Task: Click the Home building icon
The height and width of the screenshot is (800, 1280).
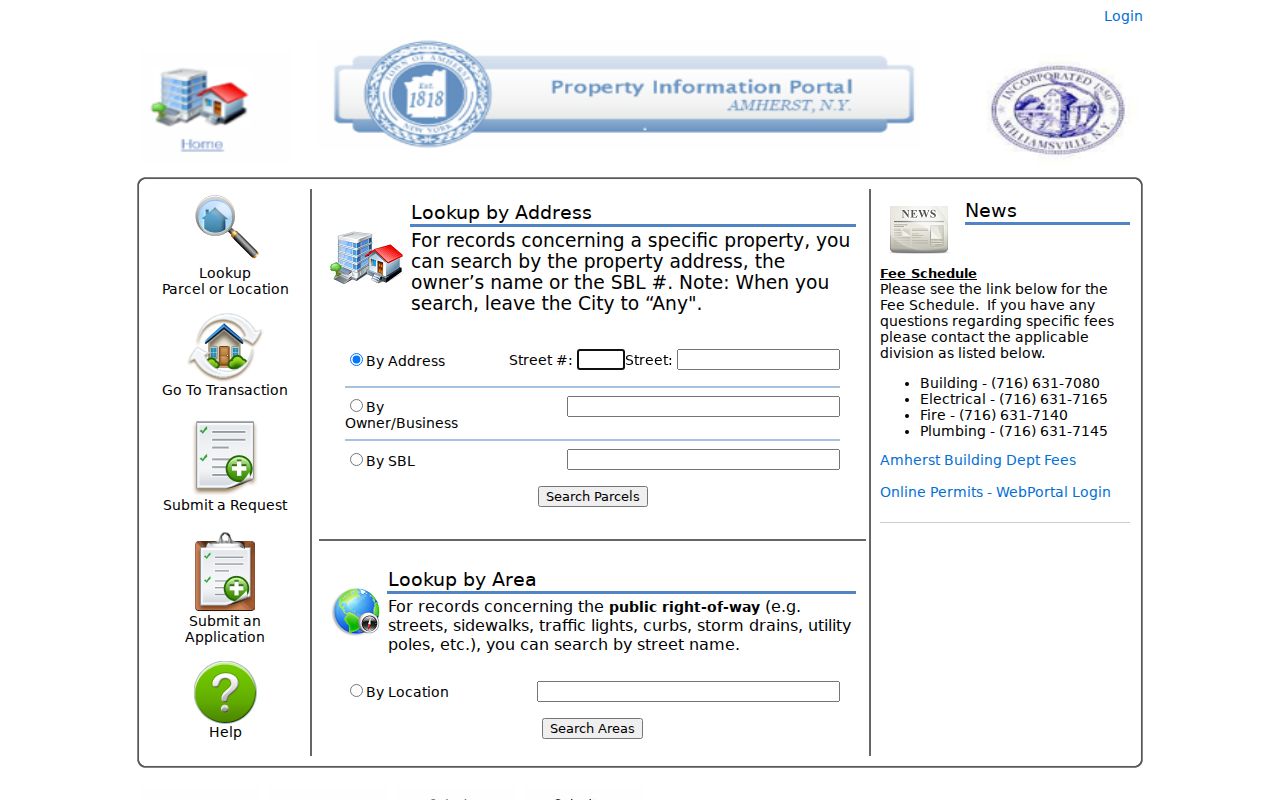Action: pos(200,97)
